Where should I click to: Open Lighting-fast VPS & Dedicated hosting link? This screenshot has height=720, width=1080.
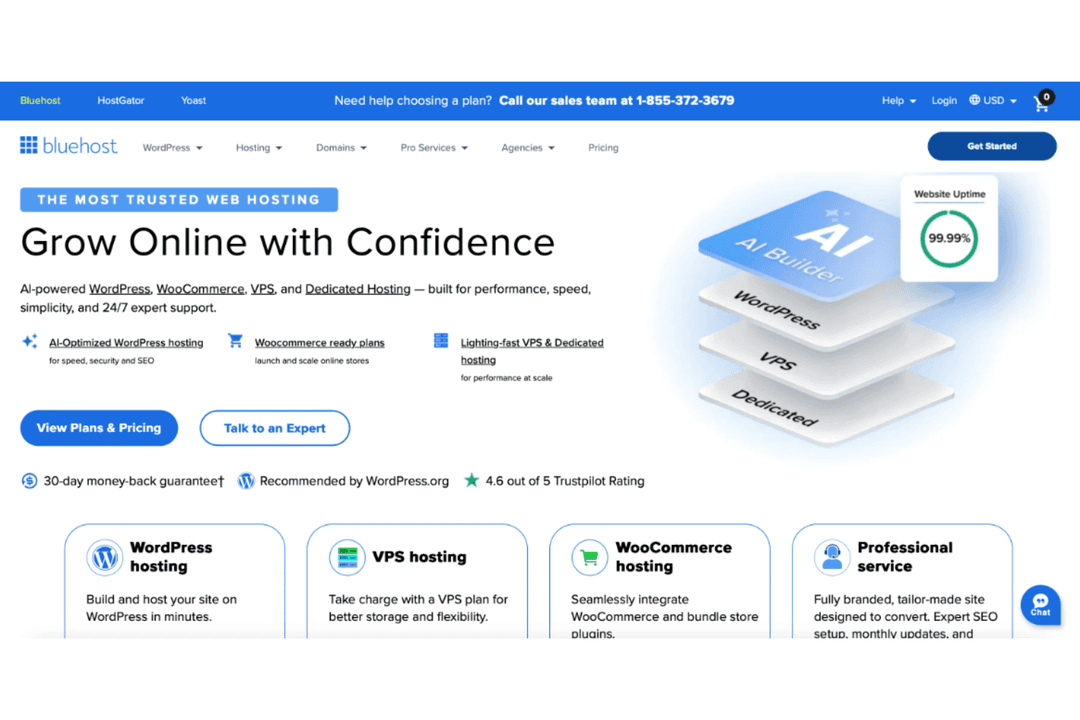click(532, 351)
